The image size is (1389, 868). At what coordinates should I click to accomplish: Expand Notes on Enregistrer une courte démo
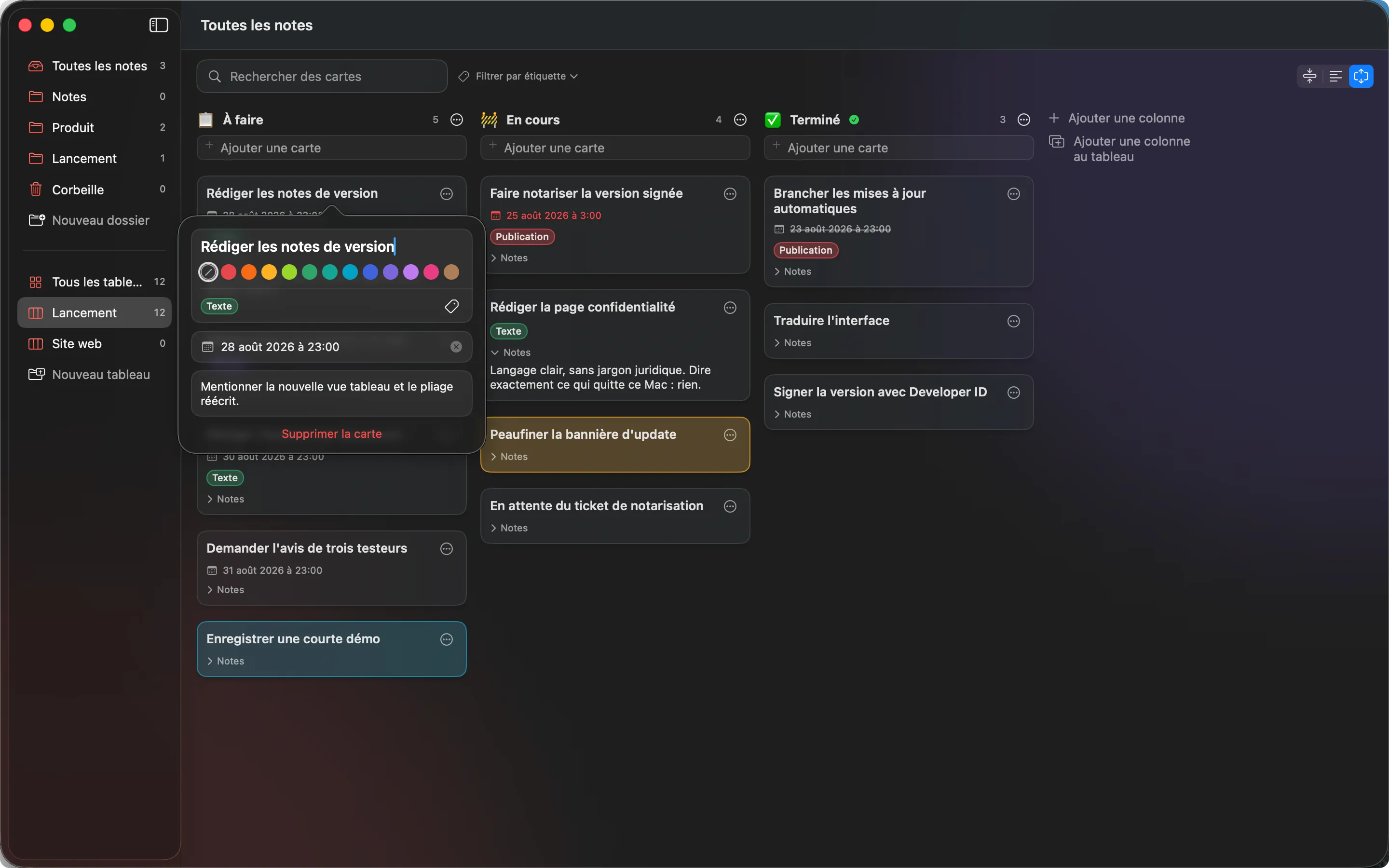tap(226, 661)
